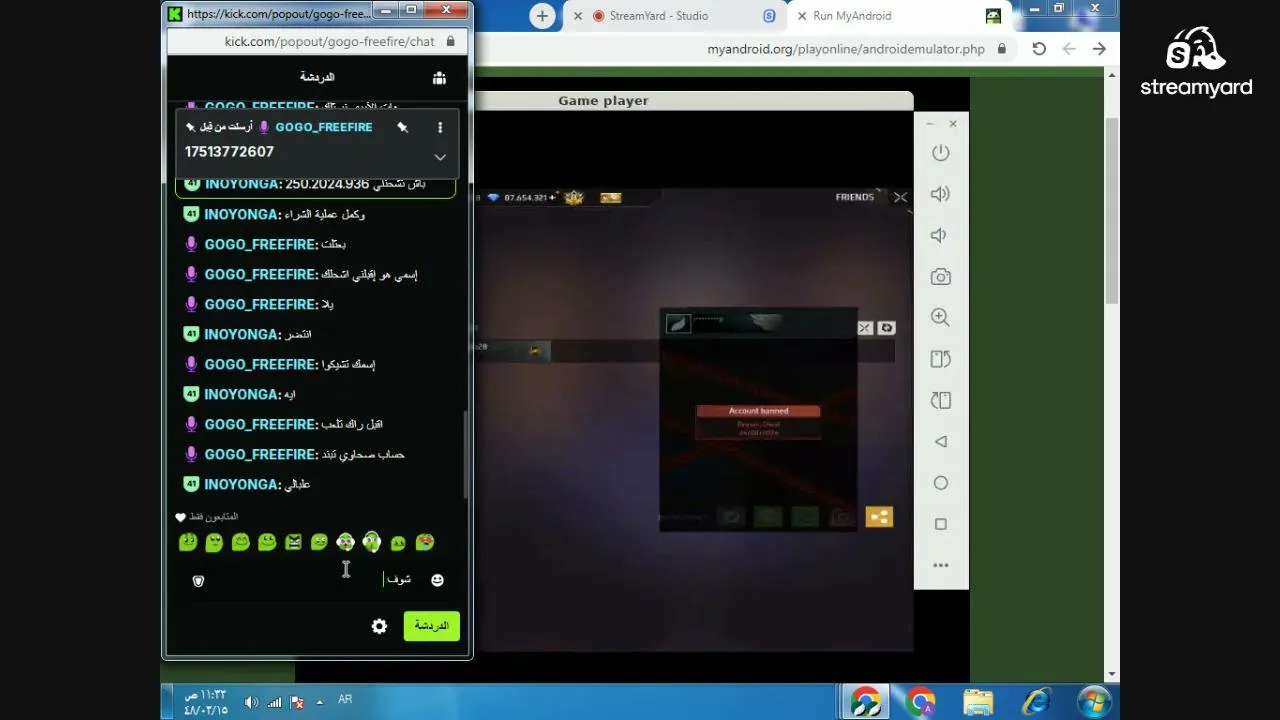Minimize the emulator side toolbar
The width and height of the screenshot is (1280, 720).
930,124
